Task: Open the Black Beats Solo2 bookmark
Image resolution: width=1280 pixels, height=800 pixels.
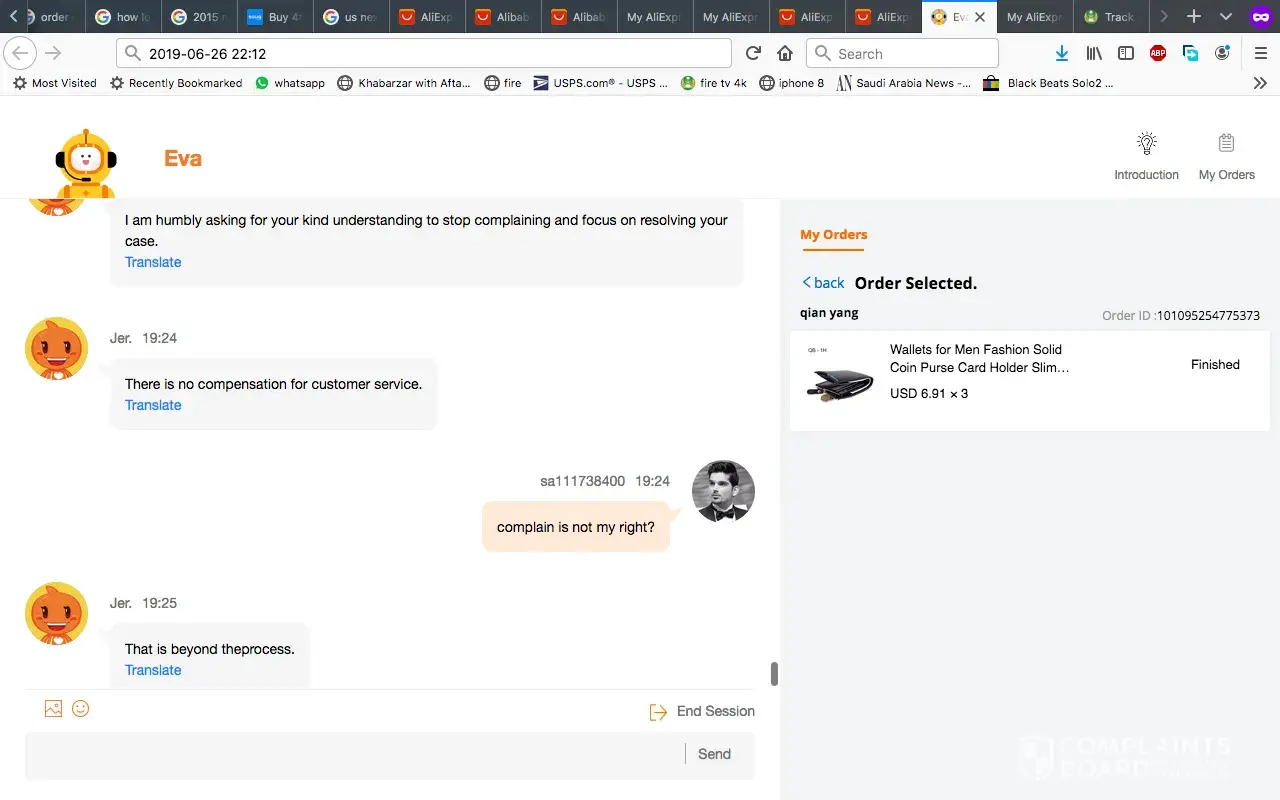Action: tap(1048, 83)
